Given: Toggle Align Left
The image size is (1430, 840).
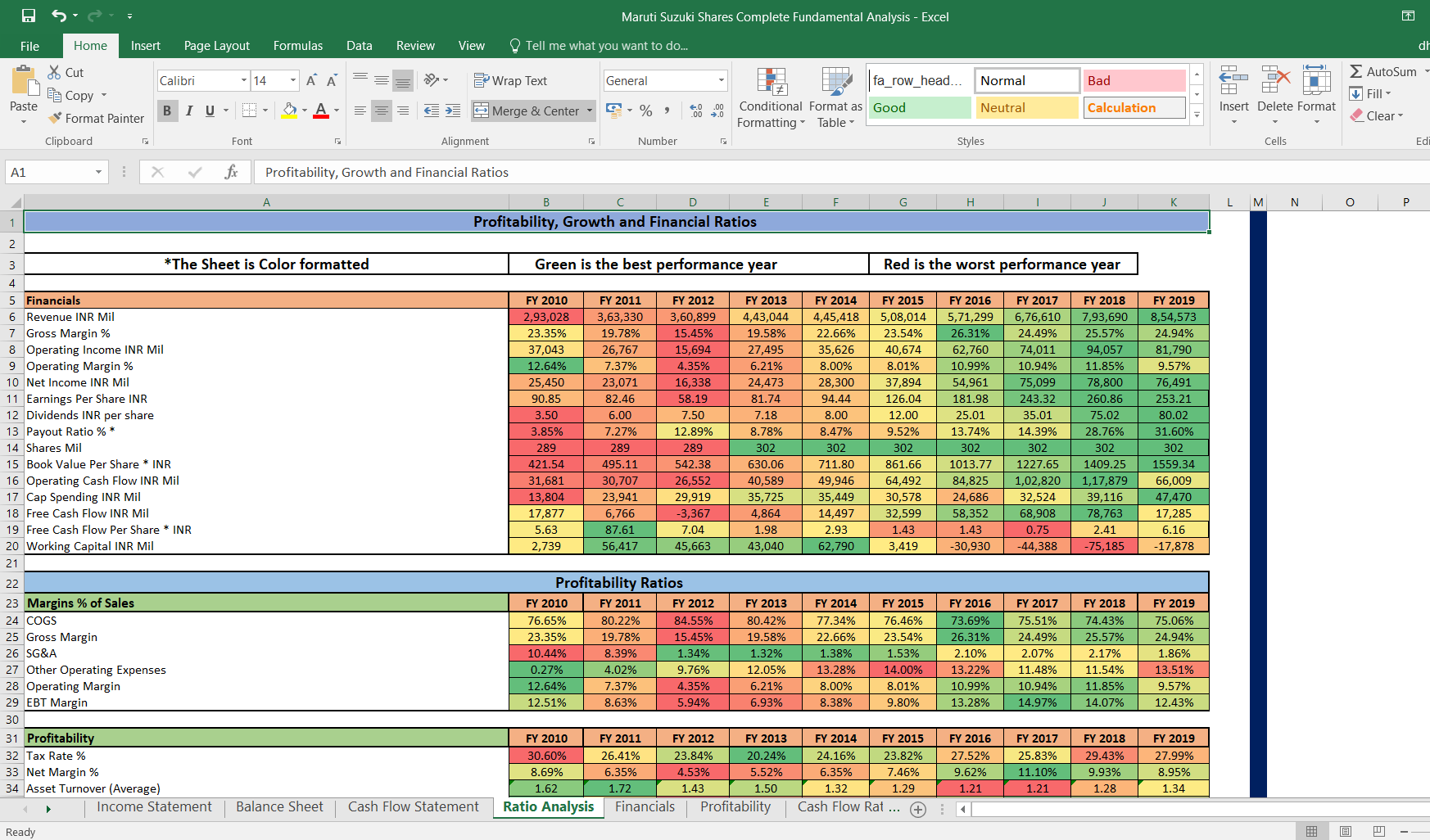Looking at the screenshot, I should coord(360,111).
